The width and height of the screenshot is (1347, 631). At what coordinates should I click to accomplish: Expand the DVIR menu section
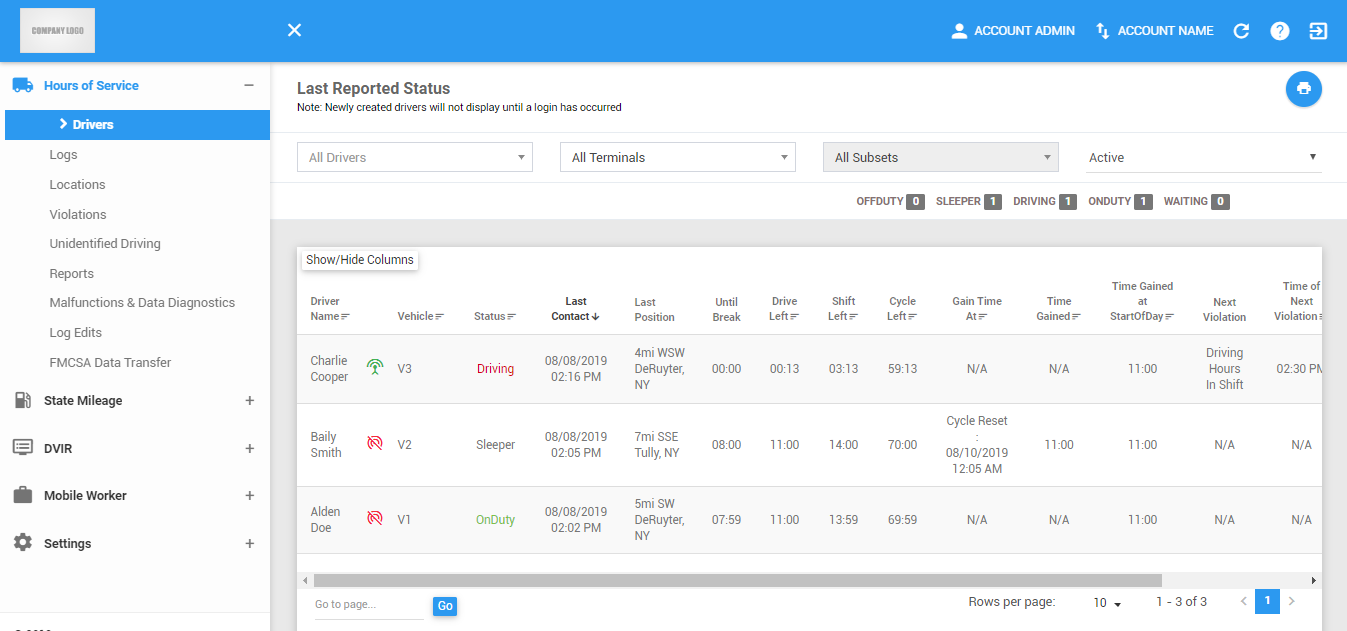[250, 449]
